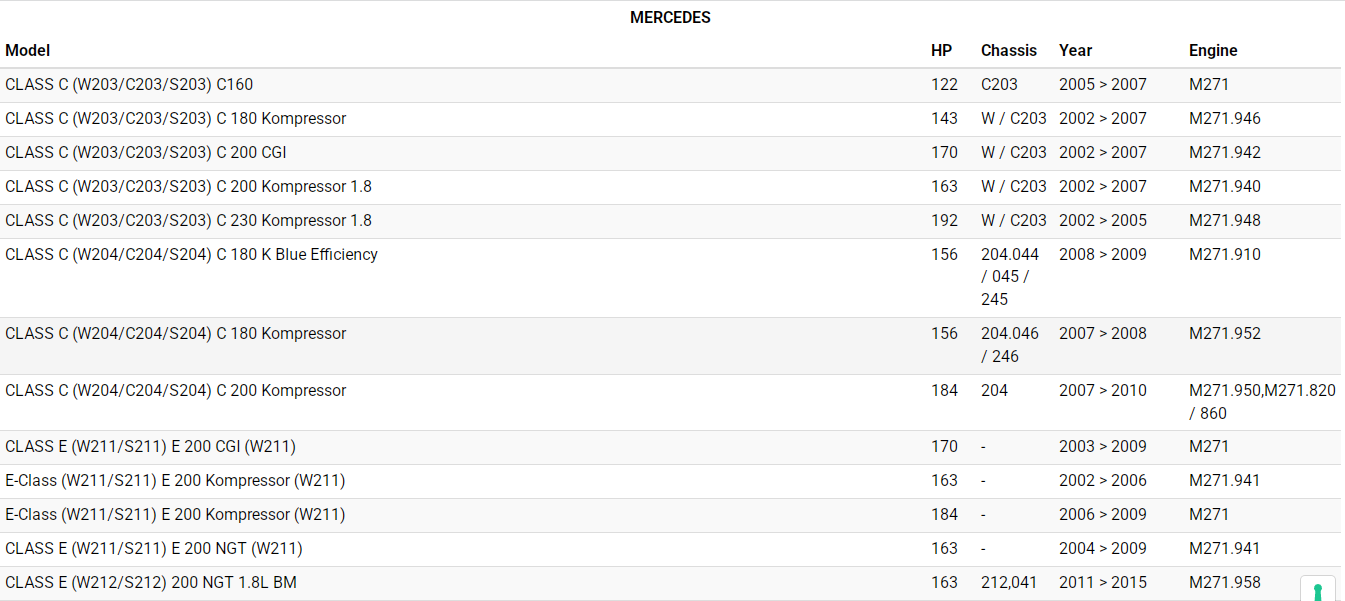Click the year range 2011 > 2015
Viewport: 1345px width, 601px height.
1102,583
